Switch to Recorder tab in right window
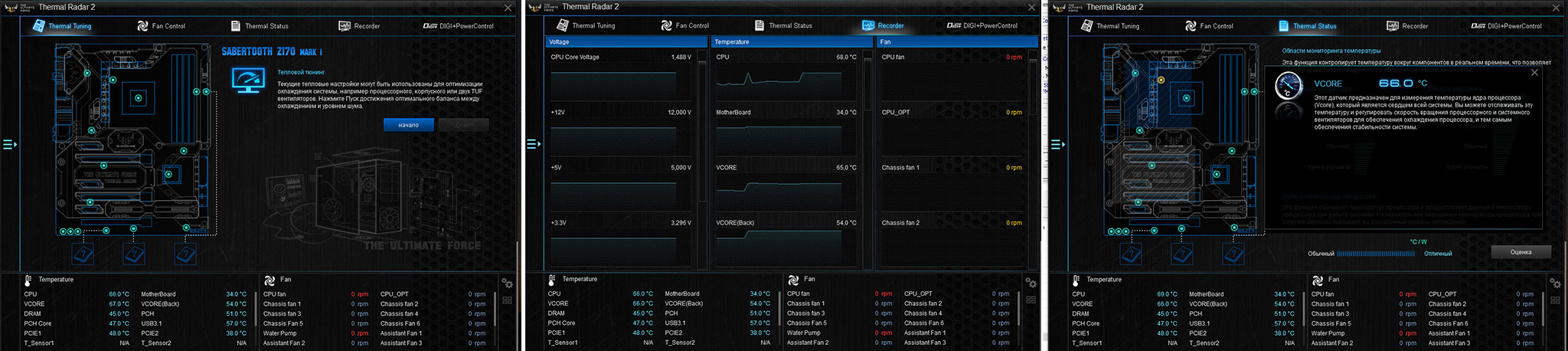Viewport: 1568px width, 351px height. point(1407,26)
